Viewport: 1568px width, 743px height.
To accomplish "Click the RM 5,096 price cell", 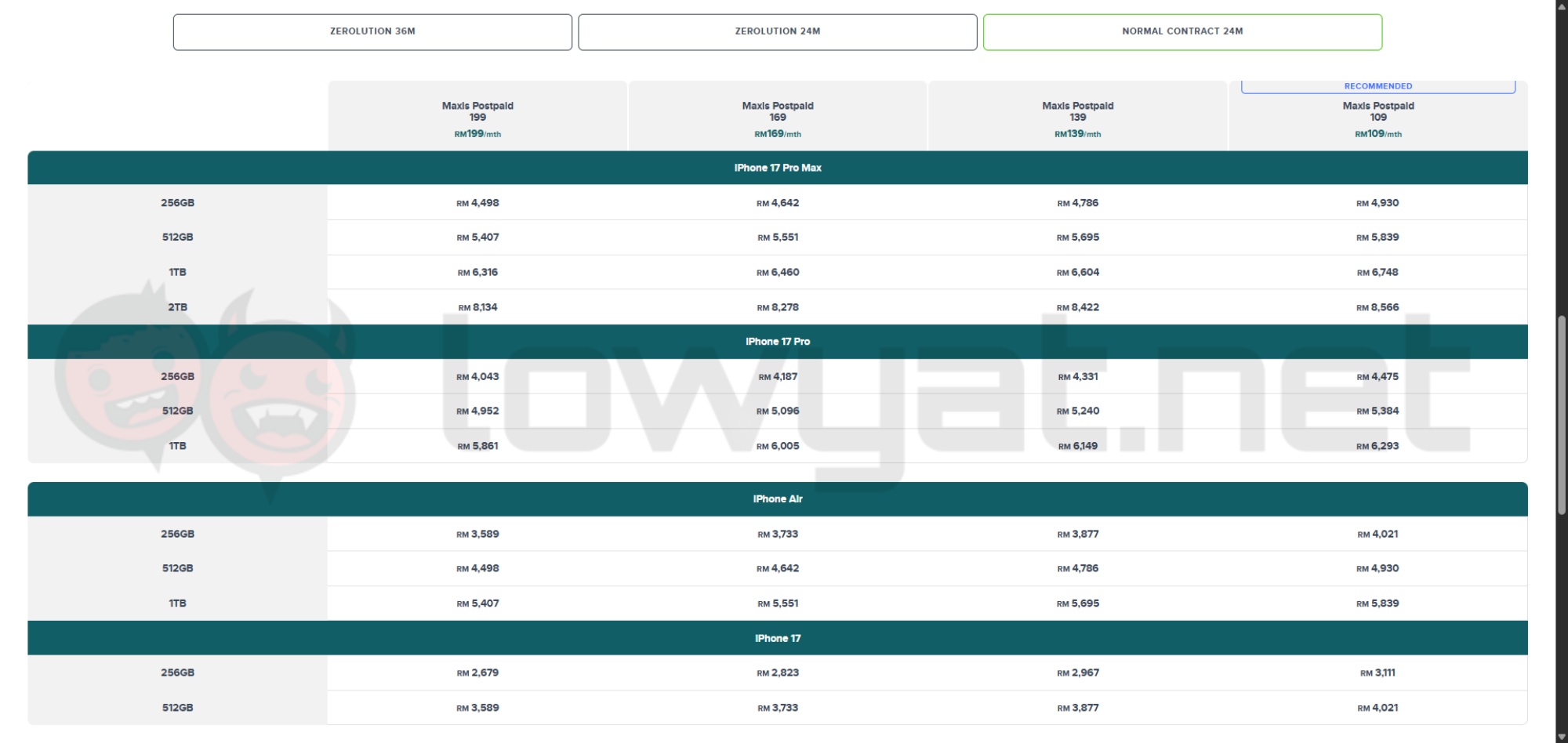I will 778,411.
